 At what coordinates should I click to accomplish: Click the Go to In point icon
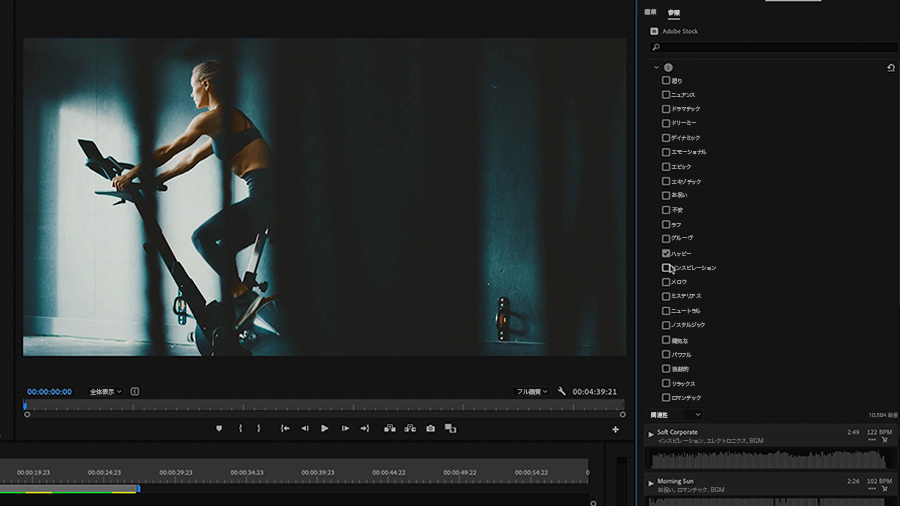pos(285,429)
